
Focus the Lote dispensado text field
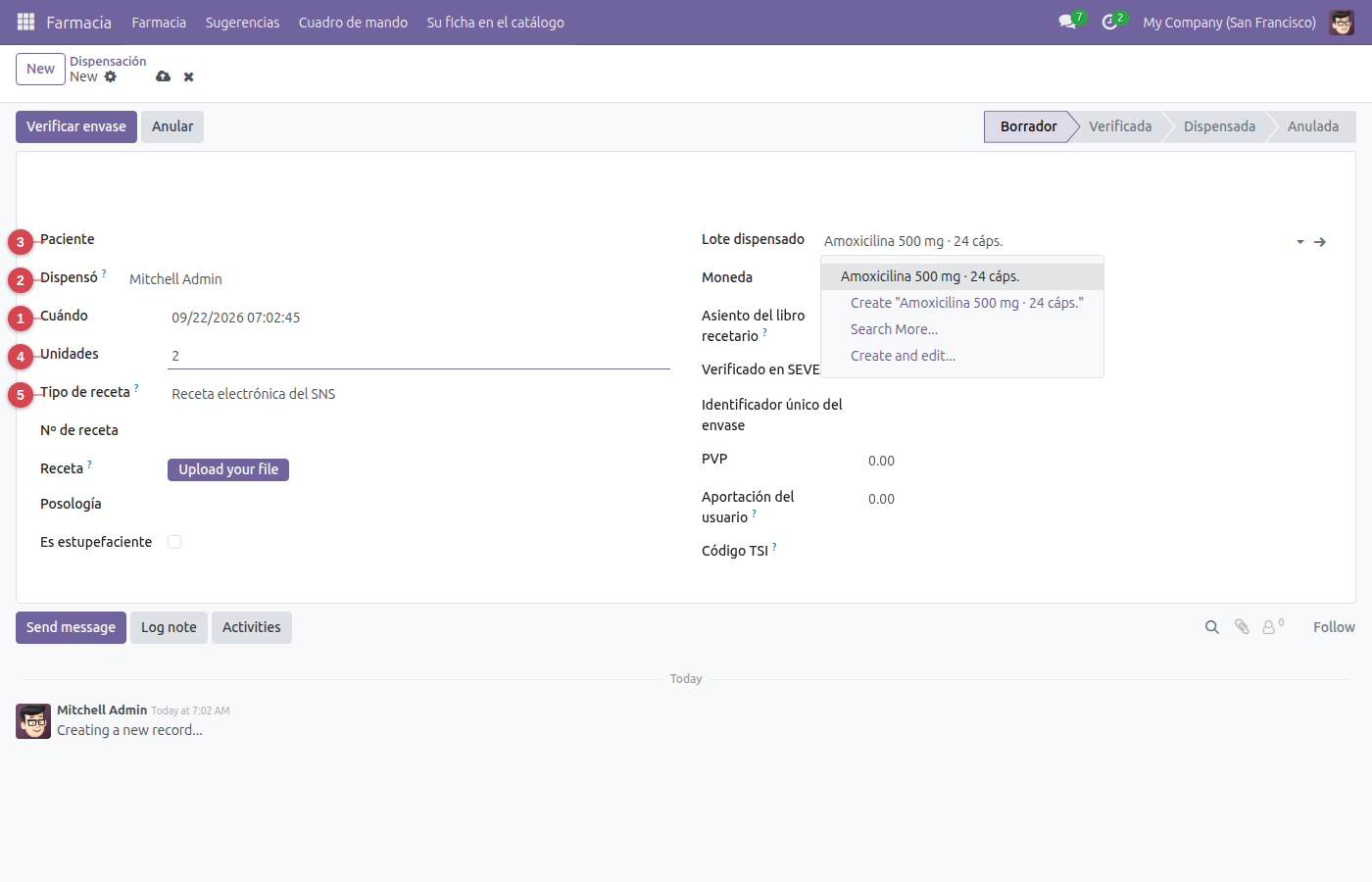tap(1054, 241)
